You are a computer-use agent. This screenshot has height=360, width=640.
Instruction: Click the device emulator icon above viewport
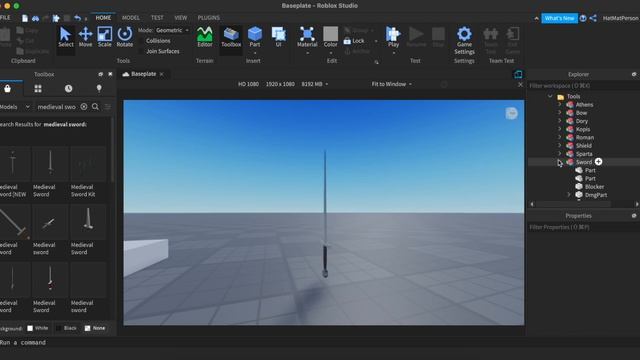pos(518,74)
